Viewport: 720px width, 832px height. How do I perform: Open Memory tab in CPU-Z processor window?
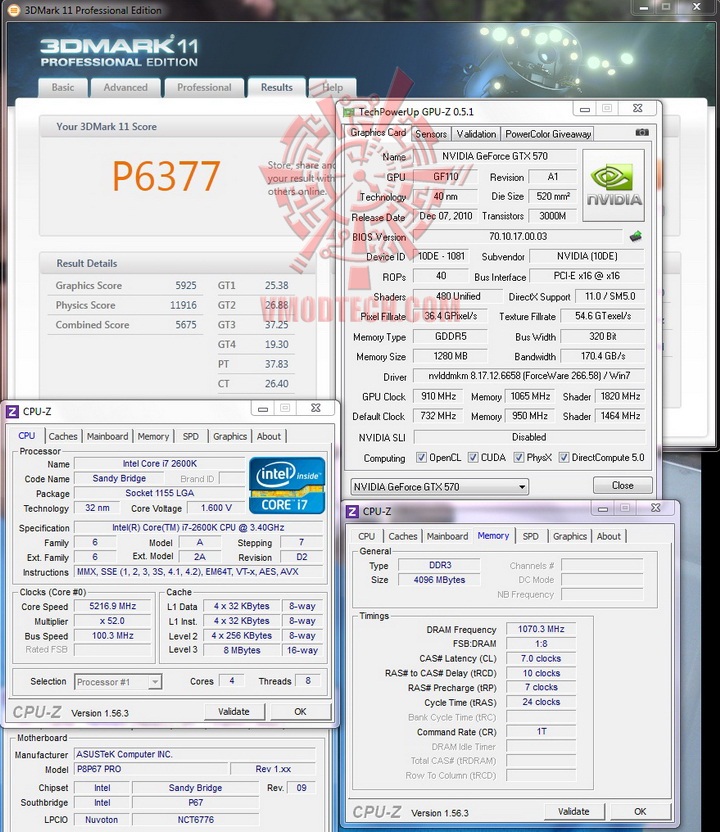(153, 437)
